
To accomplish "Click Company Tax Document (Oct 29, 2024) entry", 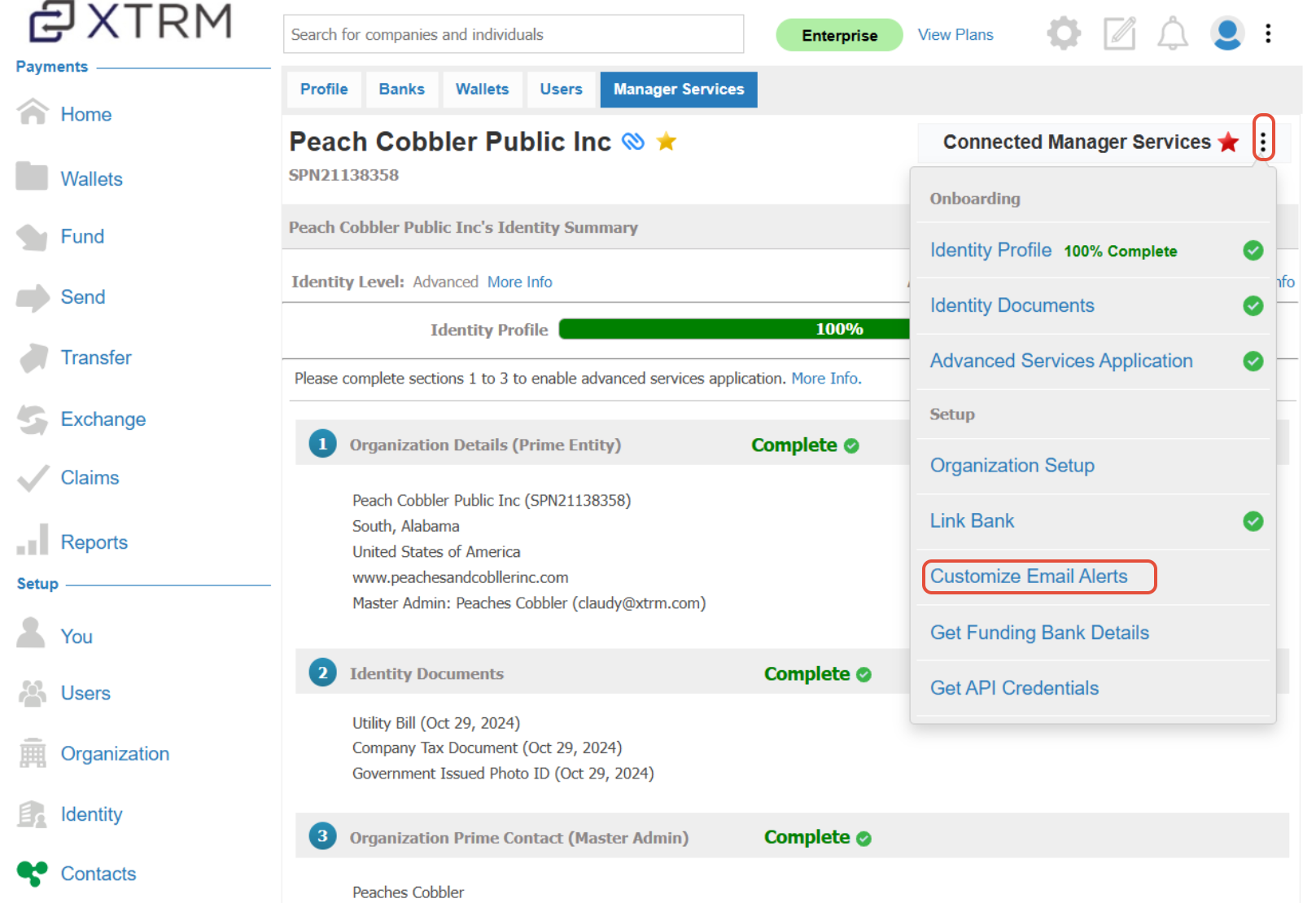I will coord(487,748).
